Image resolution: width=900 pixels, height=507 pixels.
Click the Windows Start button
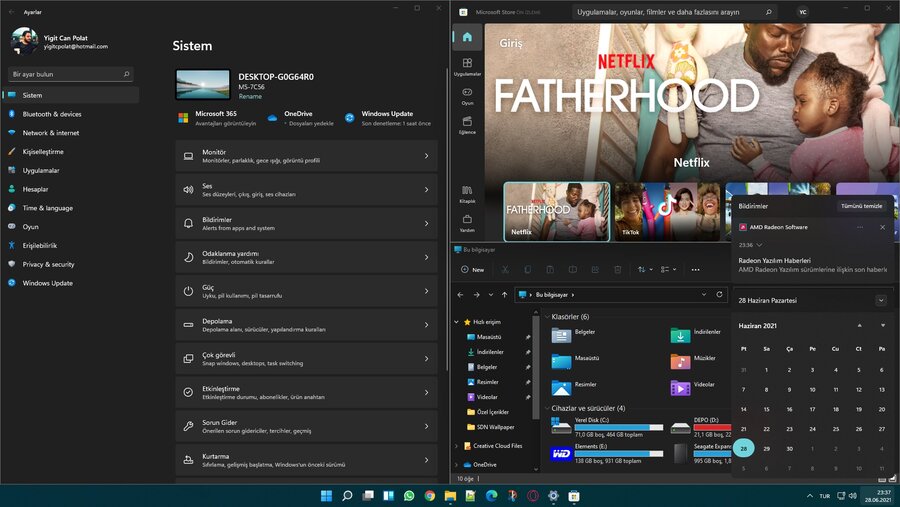[x=326, y=496]
